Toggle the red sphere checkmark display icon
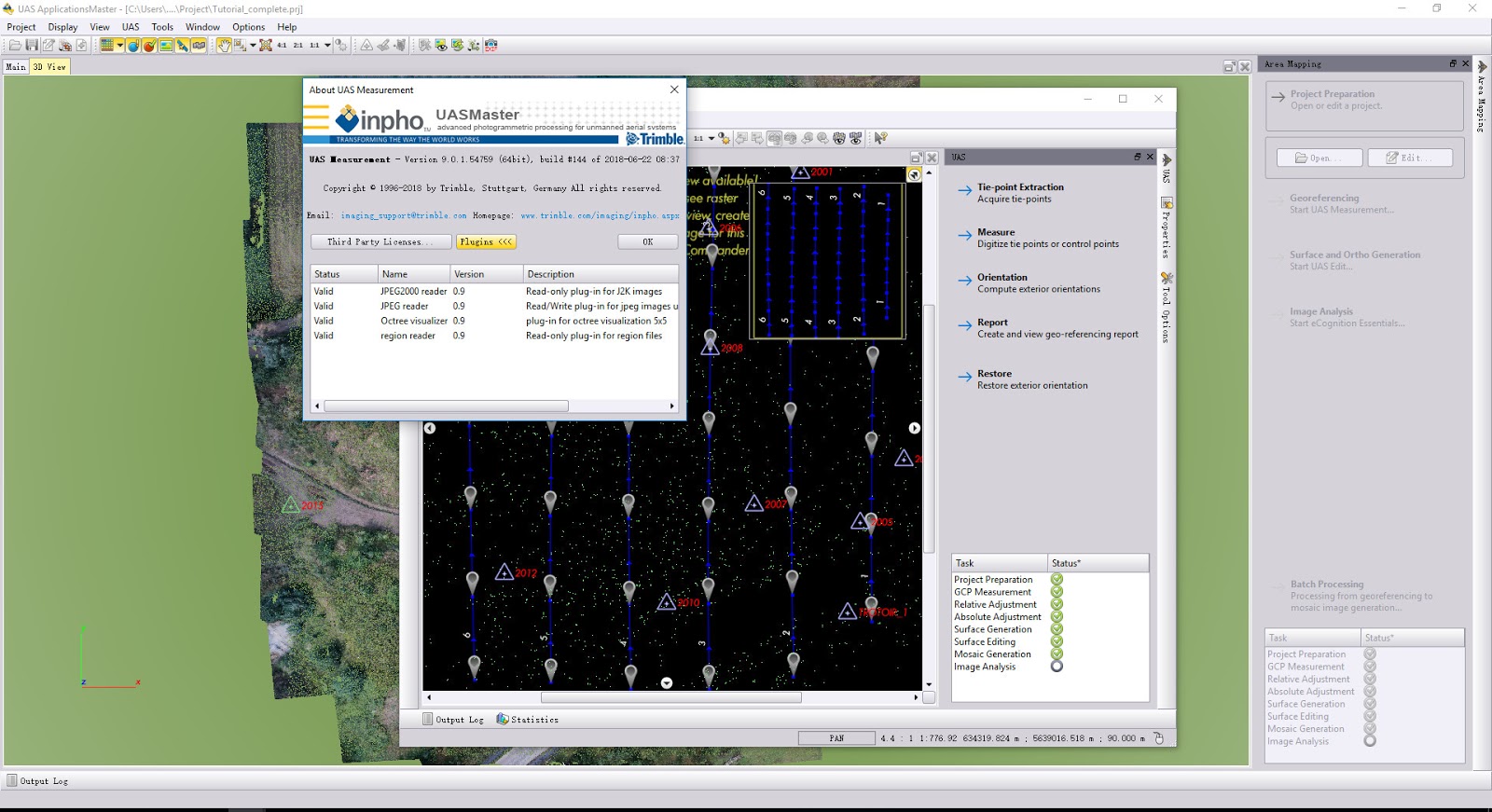The height and width of the screenshot is (812, 1492). coord(149,45)
